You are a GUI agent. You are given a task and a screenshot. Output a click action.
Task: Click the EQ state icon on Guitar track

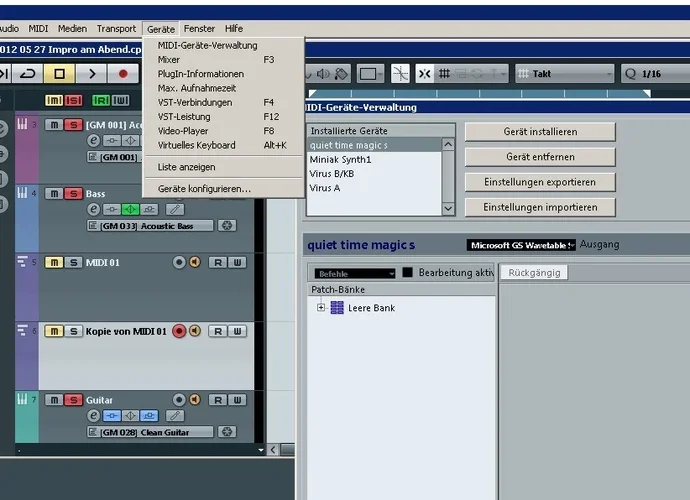[x=131, y=415]
